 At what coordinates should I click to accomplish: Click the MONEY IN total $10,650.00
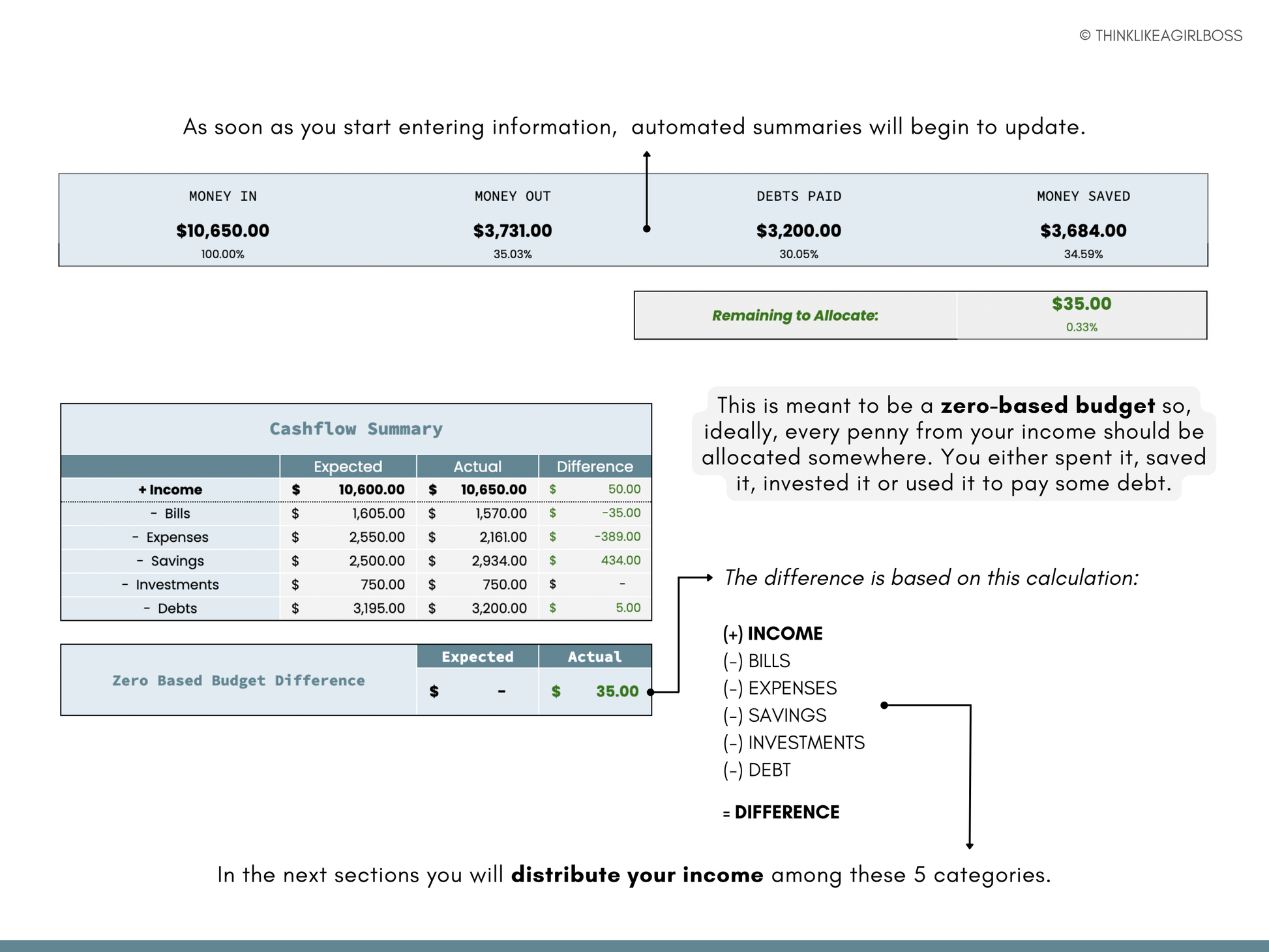click(x=222, y=230)
